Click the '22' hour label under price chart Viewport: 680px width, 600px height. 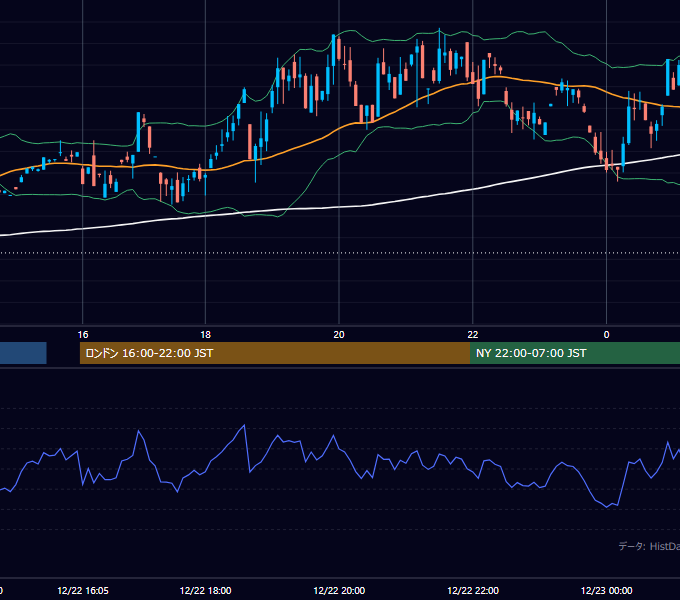[x=473, y=335]
